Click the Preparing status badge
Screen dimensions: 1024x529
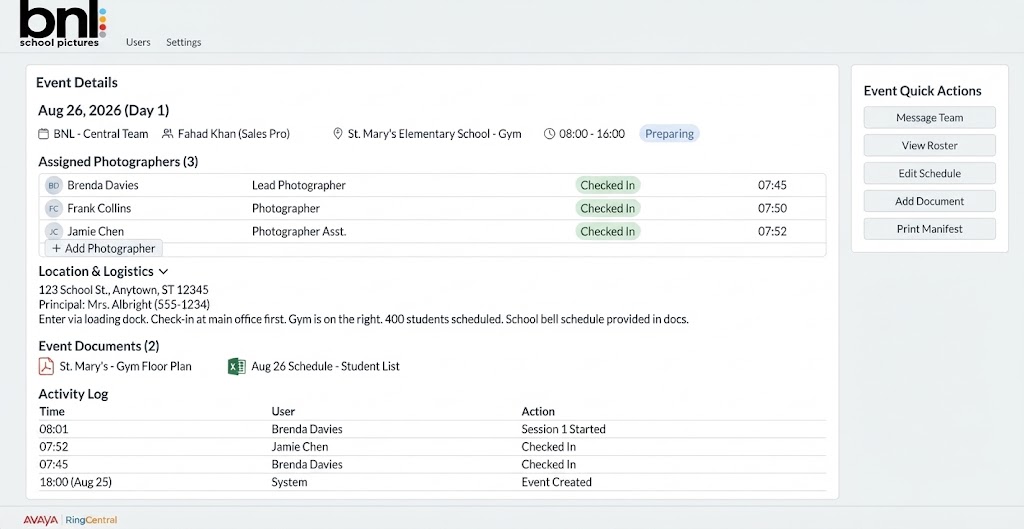669,134
